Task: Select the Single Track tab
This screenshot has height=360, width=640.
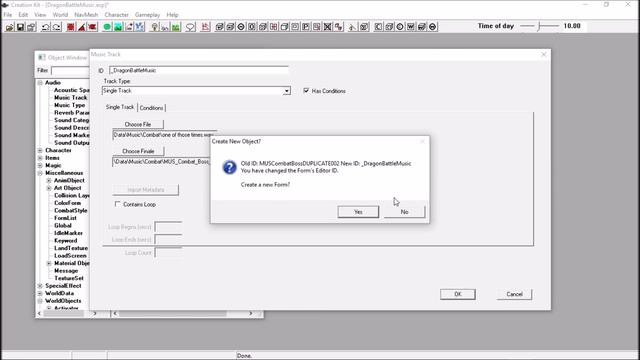Action: 120,107
